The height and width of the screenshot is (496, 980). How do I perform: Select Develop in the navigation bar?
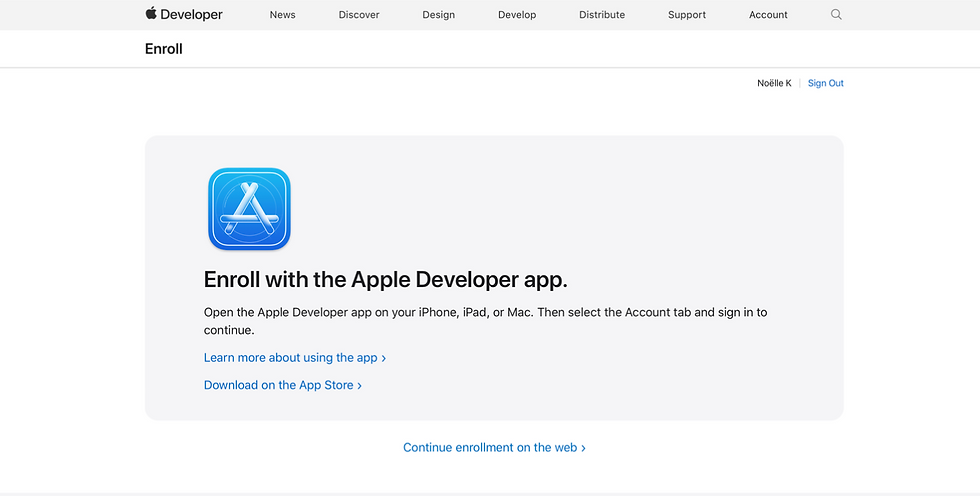coord(517,14)
